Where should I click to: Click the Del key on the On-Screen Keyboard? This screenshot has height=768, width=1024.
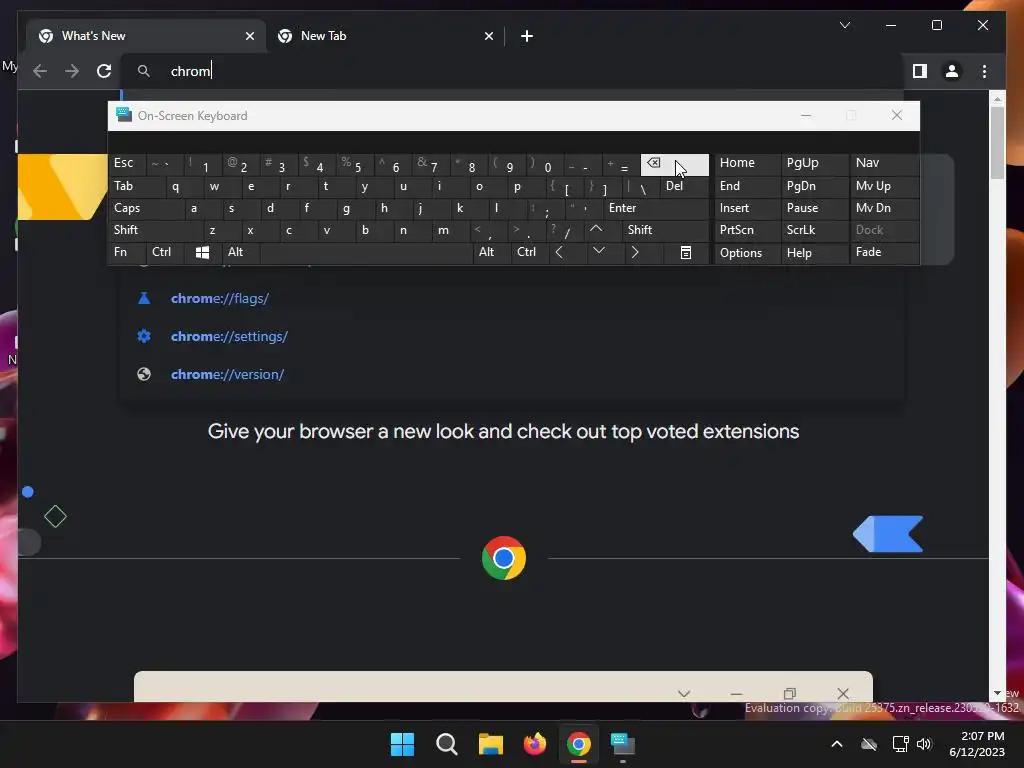point(684,186)
